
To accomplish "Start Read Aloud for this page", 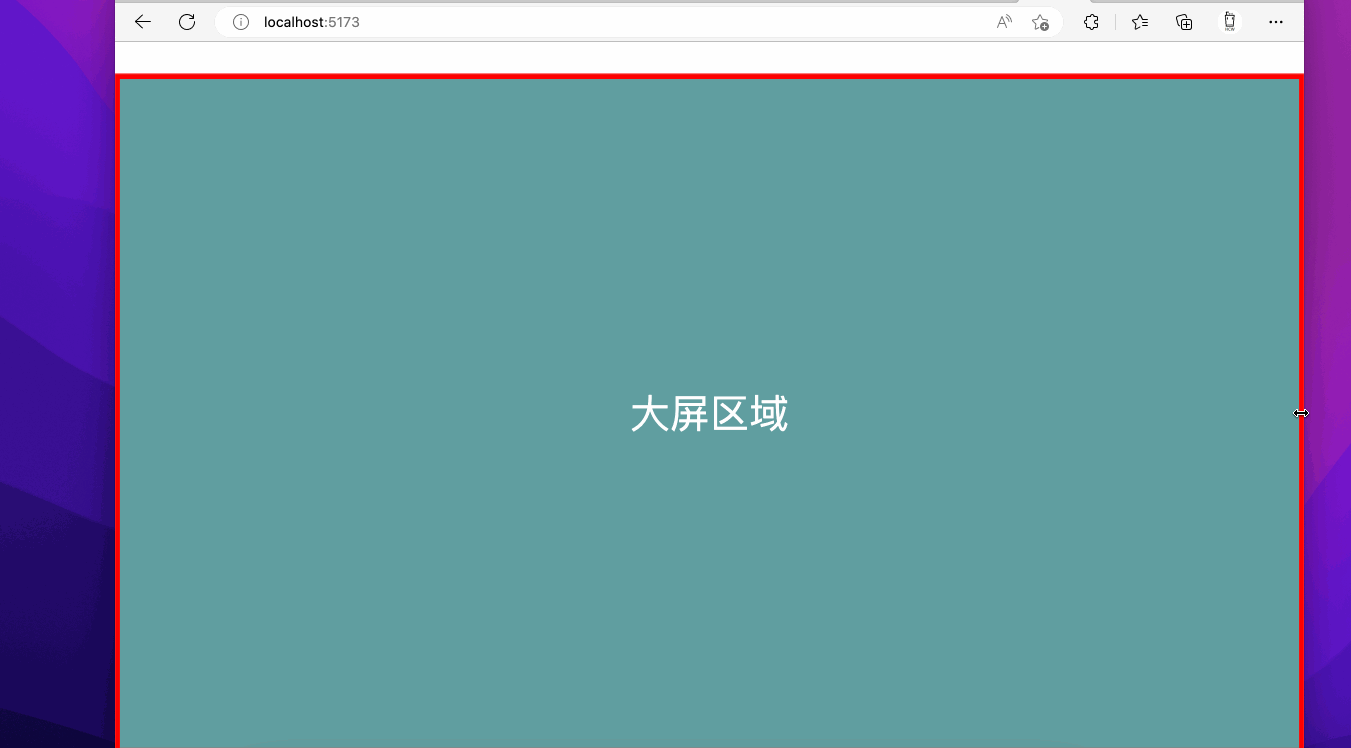I will (x=1005, y=22).
